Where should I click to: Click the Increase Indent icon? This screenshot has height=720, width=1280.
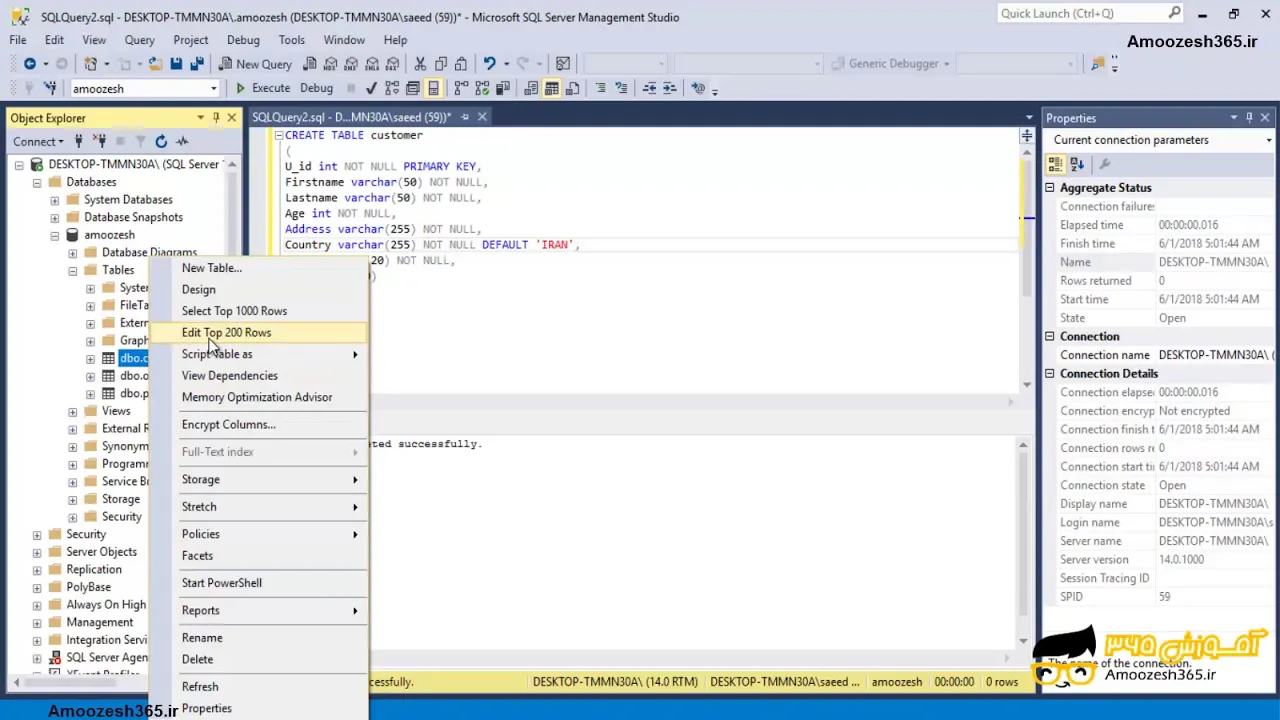pos(670,88)
